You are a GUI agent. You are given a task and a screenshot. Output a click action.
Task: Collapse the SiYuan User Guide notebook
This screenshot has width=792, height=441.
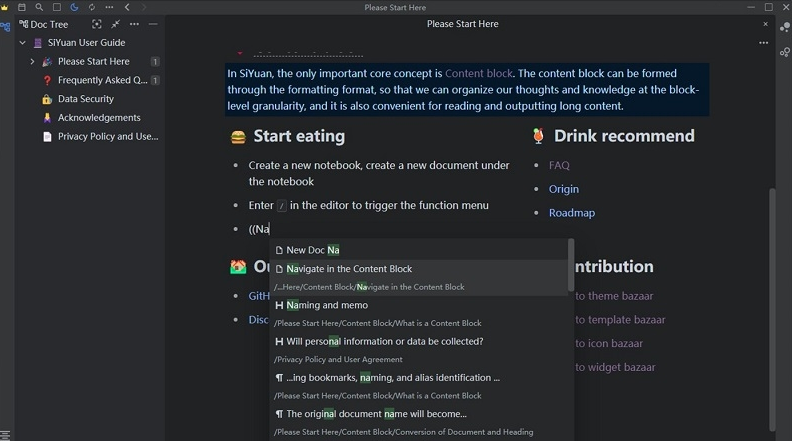23,43
